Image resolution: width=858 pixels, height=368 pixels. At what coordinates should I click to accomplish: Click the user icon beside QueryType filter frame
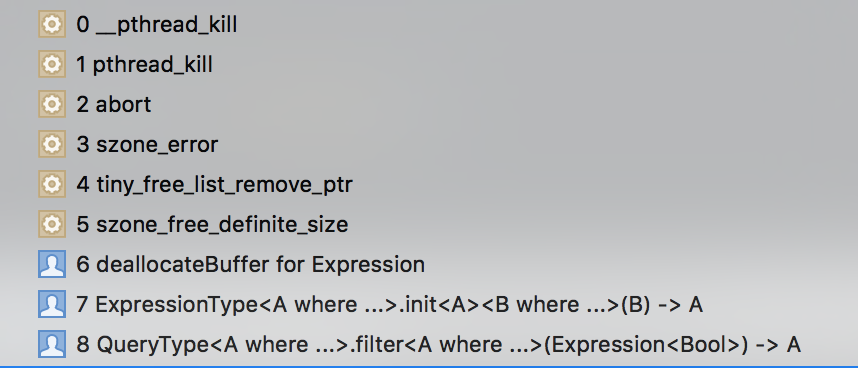[x=52, y=344]
